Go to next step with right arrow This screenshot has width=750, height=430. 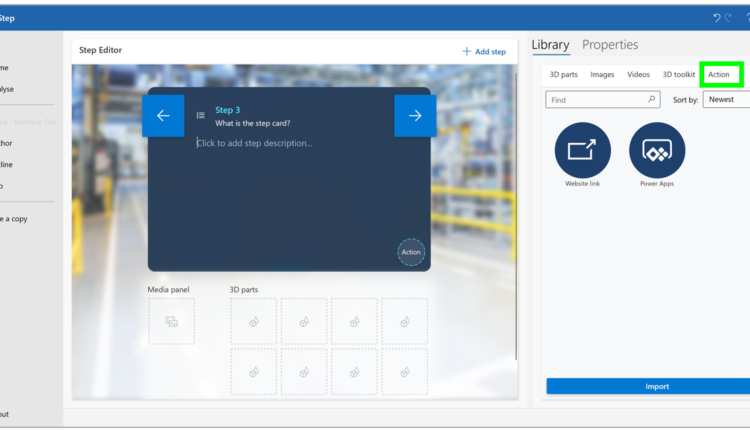tap(415, 116)
